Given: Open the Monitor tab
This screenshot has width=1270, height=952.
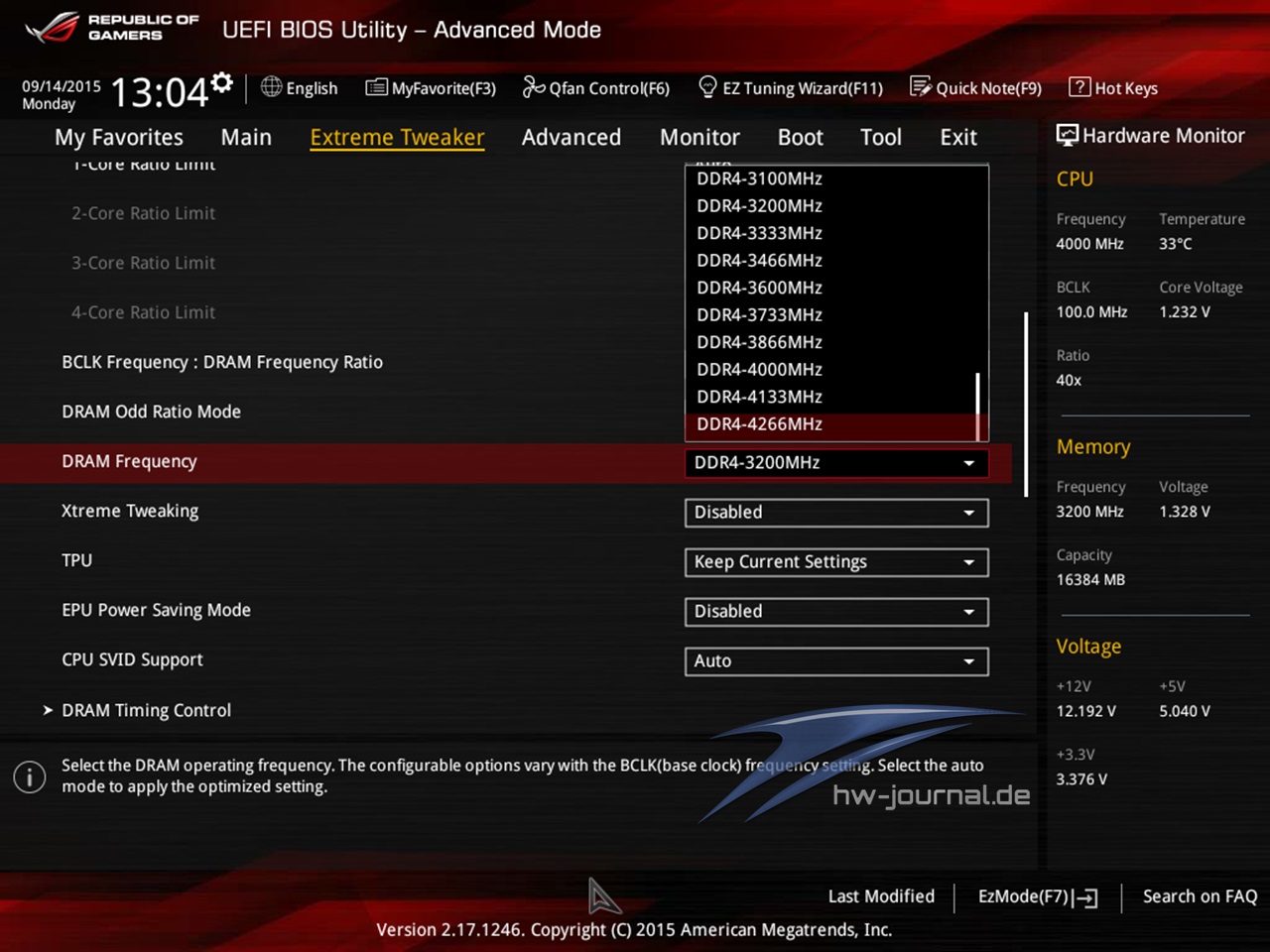Looking at the screenshot, I should coord(699,137).
